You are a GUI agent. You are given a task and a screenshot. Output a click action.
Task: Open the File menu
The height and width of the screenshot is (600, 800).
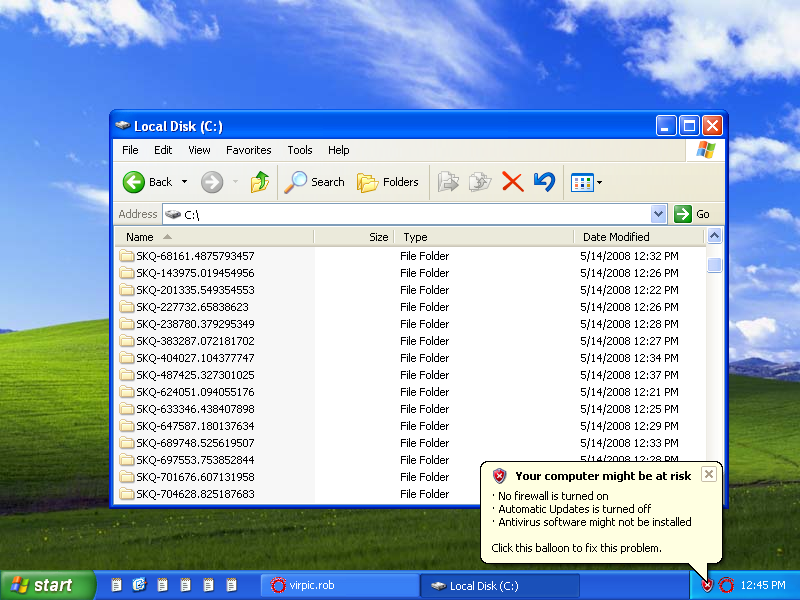pyautogui.click(x=130, y=150)
